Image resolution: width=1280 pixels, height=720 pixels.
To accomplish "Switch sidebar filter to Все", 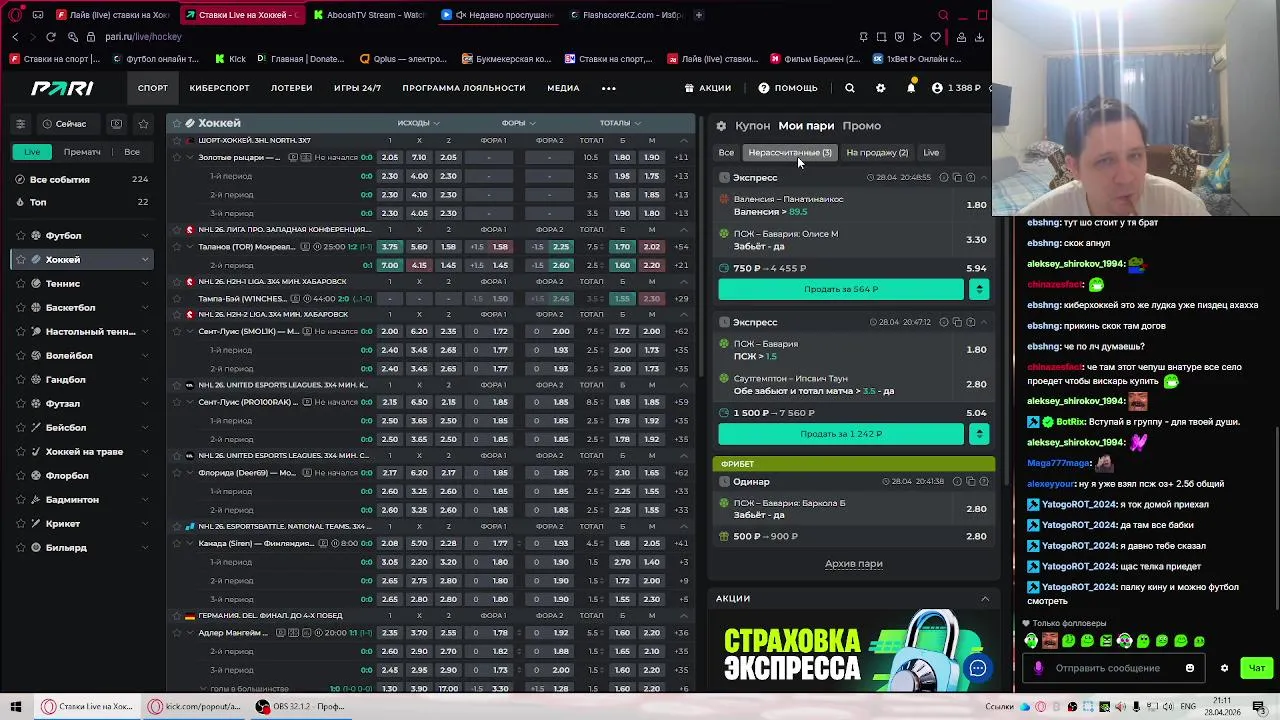I will (132, 152).
